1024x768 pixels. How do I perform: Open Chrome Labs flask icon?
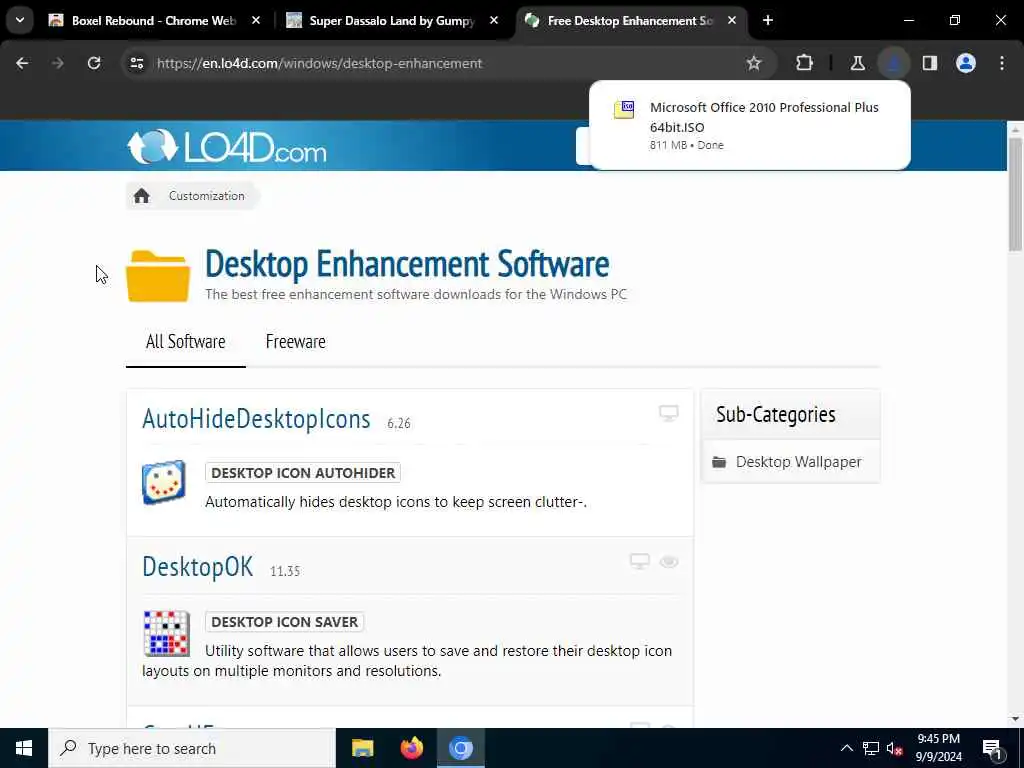pyautogui.click(x=857, y=63)
